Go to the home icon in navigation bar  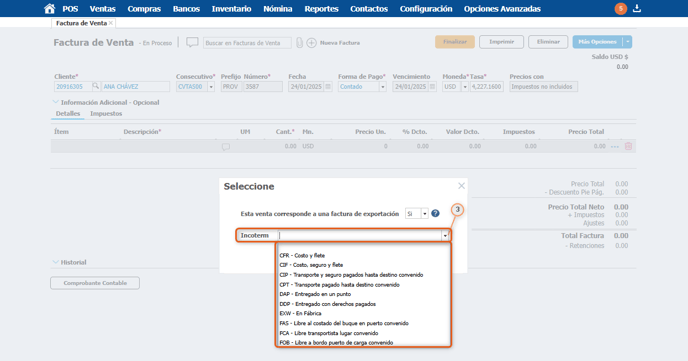coord(50,9)
